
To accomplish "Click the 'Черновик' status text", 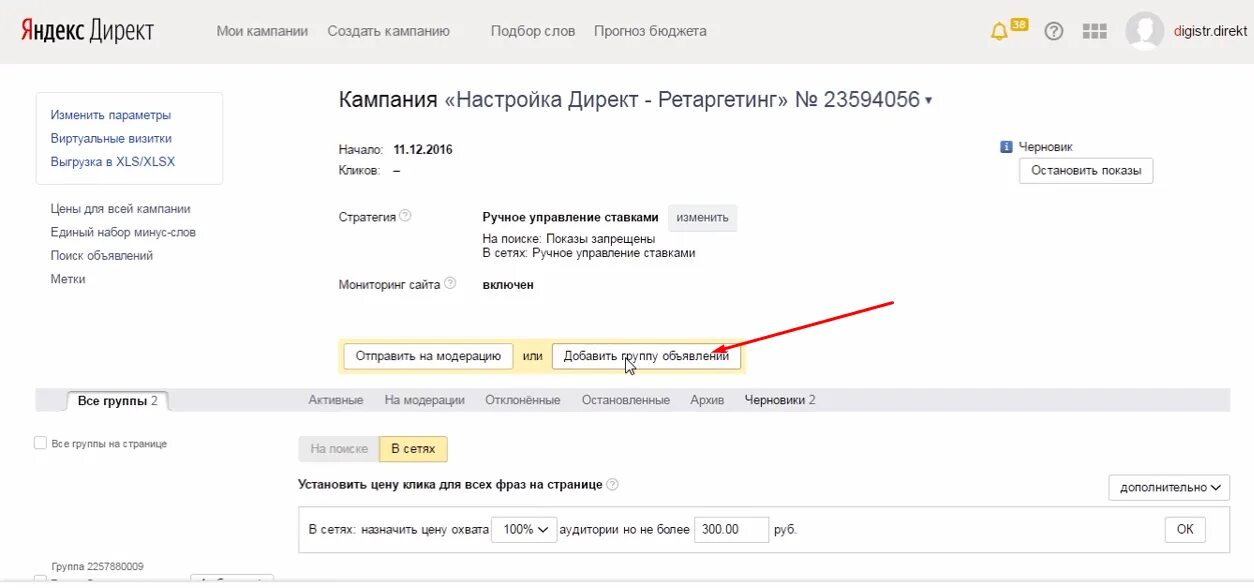I will click(x=1046, y=147).
